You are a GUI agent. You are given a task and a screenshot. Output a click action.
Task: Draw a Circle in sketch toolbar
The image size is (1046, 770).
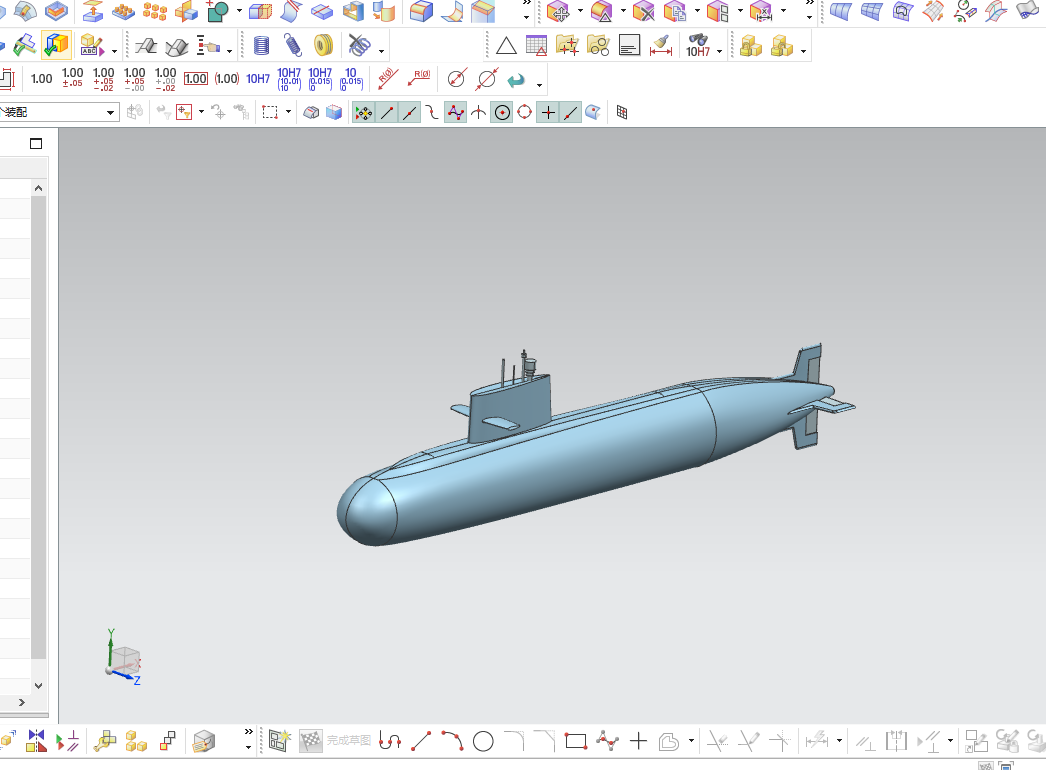(x=483, y=741)
